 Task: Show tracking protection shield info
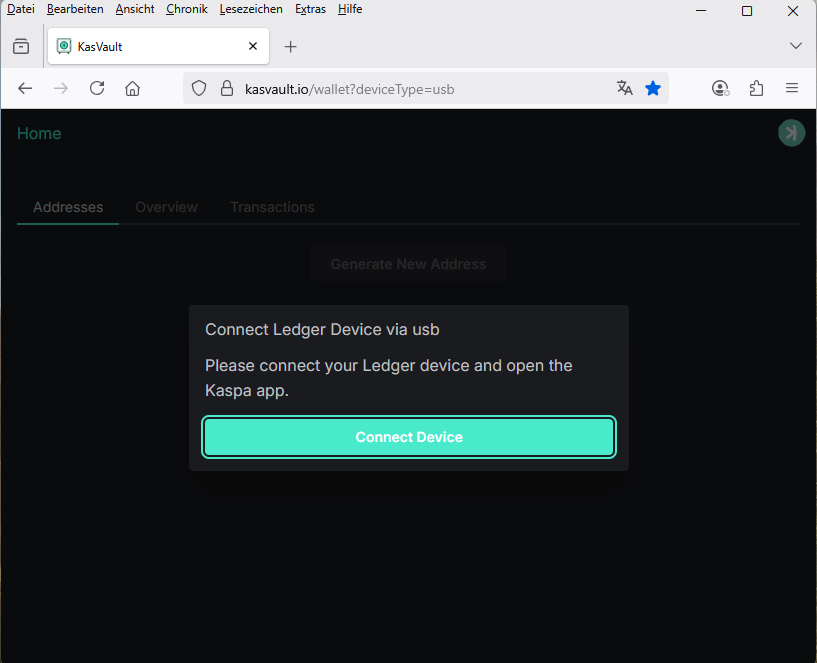click(x=199, y=89)
